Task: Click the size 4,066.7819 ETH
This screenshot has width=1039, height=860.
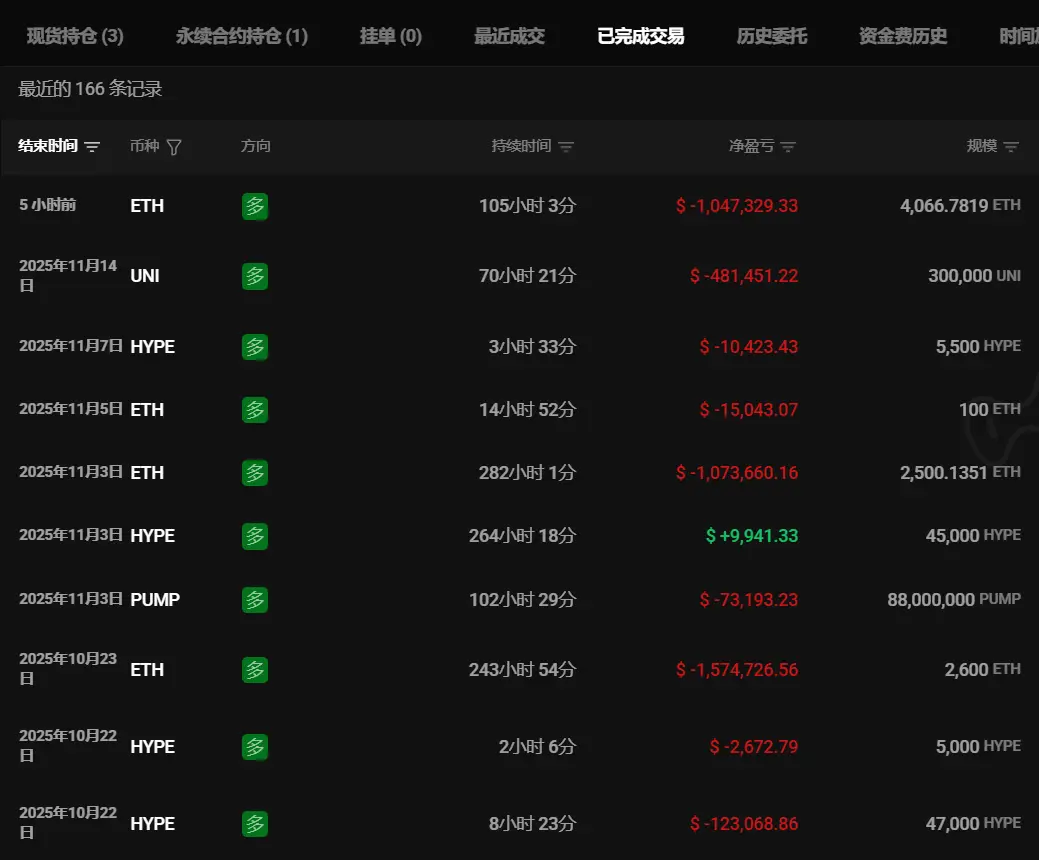Action: point(960,205)
